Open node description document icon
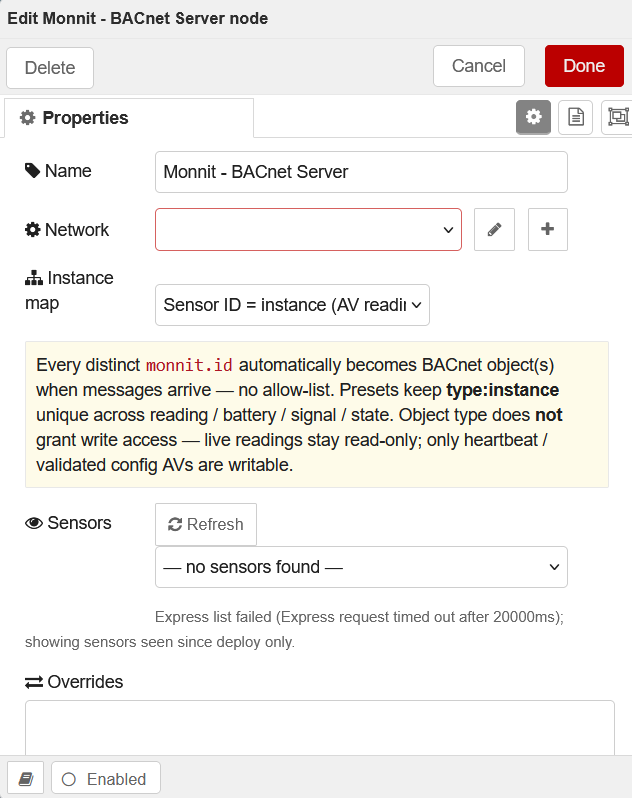Viewport: 632px width, 798px height. point(576,118)
